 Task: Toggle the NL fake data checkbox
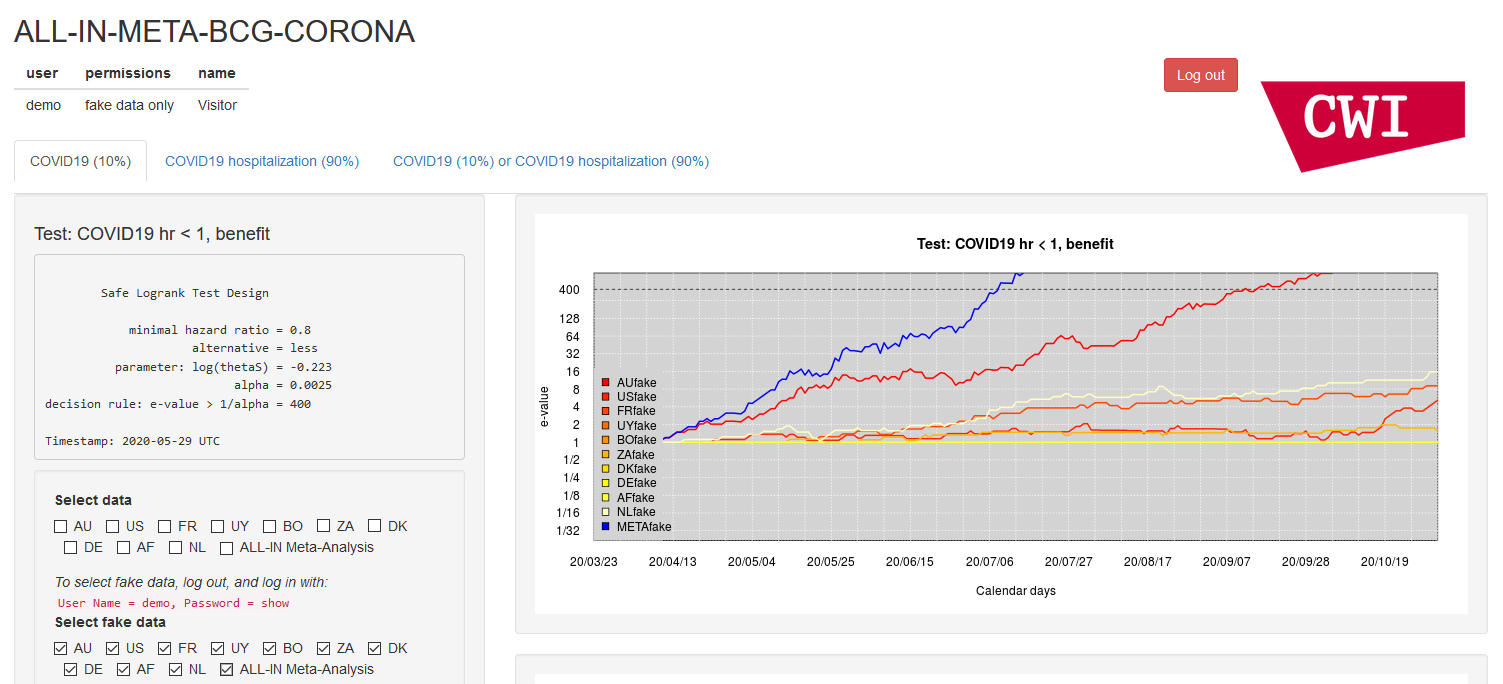point(176,669)
